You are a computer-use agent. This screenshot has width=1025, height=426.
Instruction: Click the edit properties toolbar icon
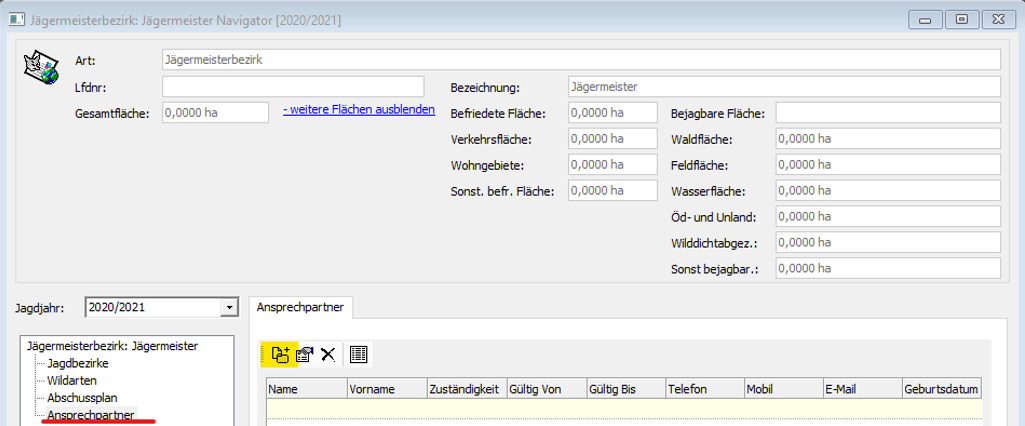pyautogui.click(x=304, y=354)
